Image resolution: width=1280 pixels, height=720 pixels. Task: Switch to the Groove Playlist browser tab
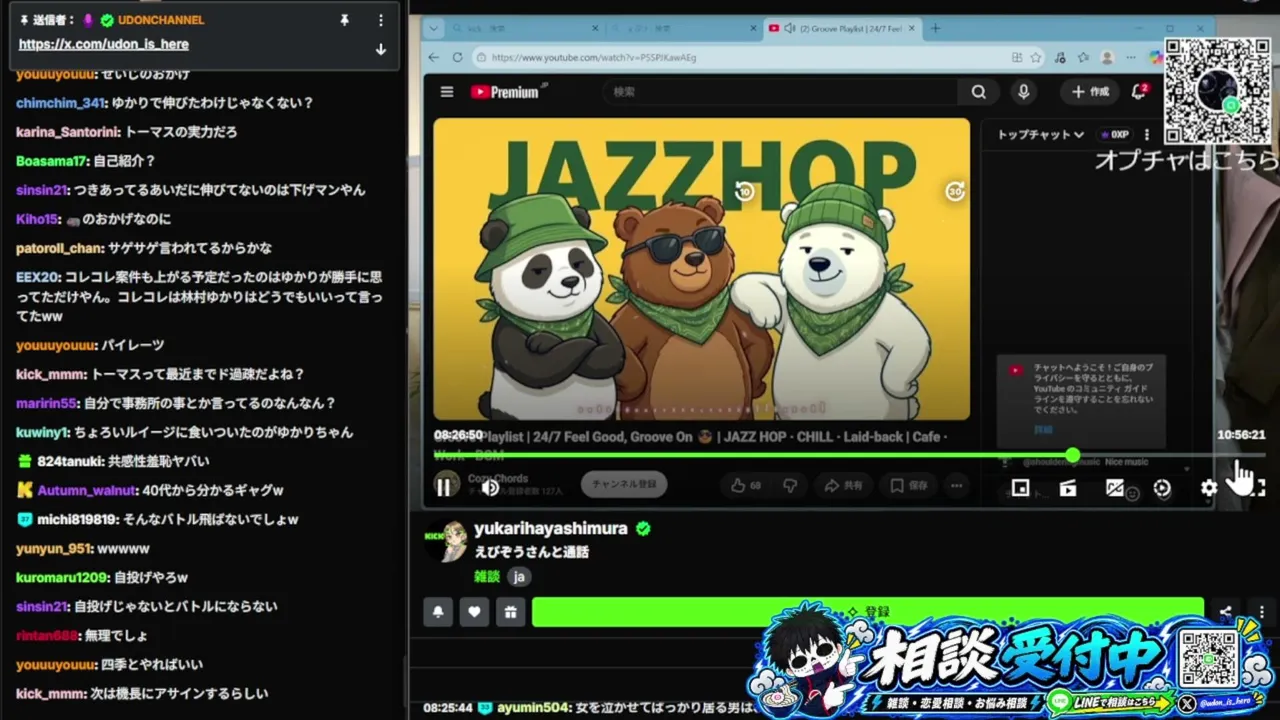(x=841, y=28)
